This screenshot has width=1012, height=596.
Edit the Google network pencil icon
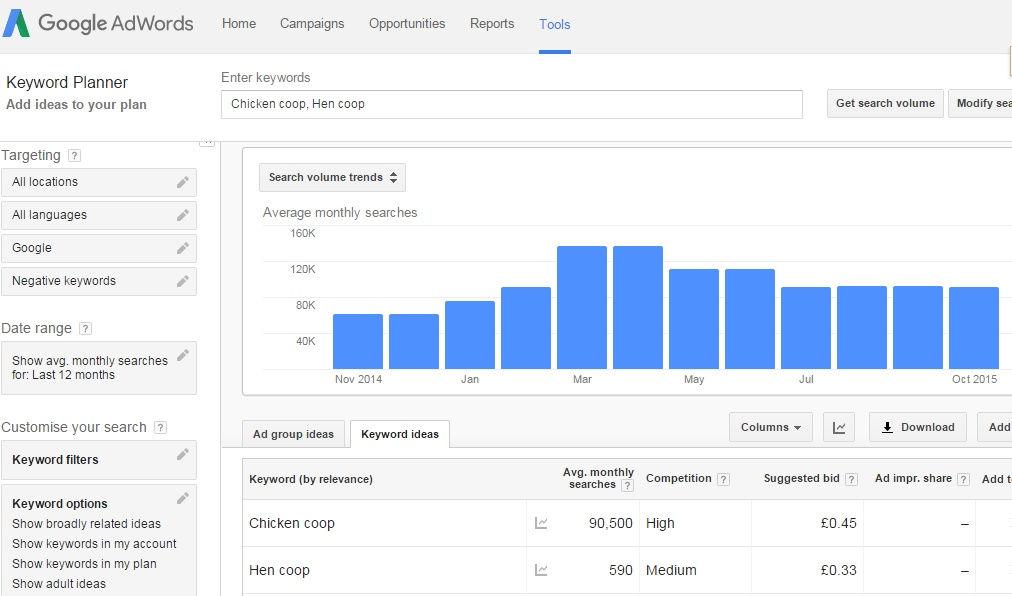(x=183, y=248)
